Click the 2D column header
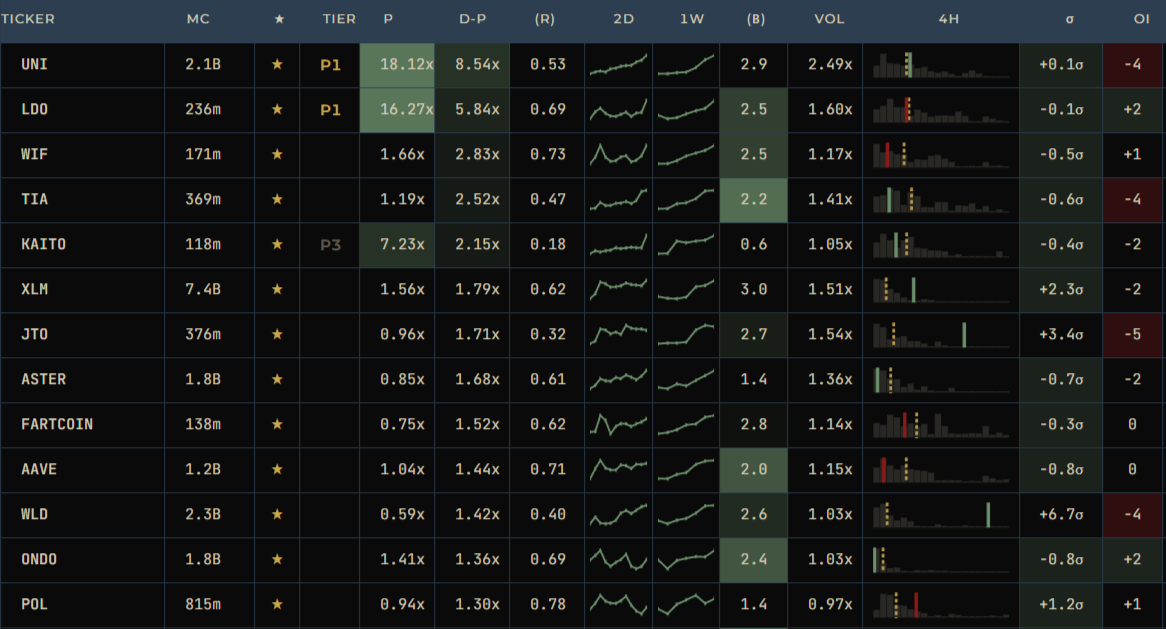Image resolution: width=1166 pixels, height=629 pixels. (624, 19)
